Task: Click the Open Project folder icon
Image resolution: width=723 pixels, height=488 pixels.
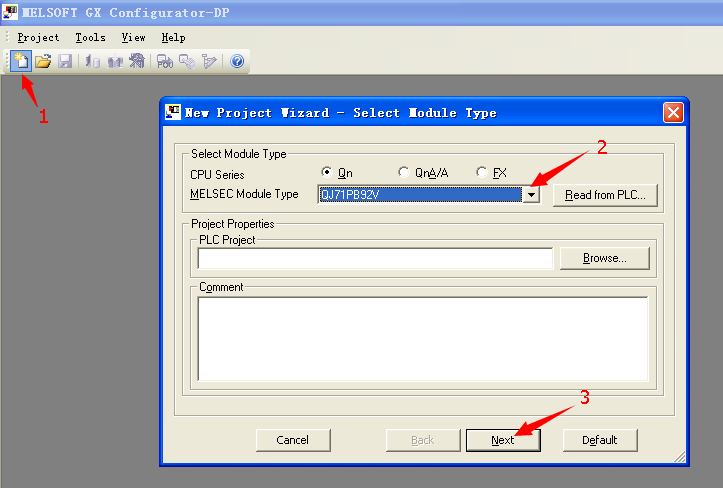Action: (43, 61)
